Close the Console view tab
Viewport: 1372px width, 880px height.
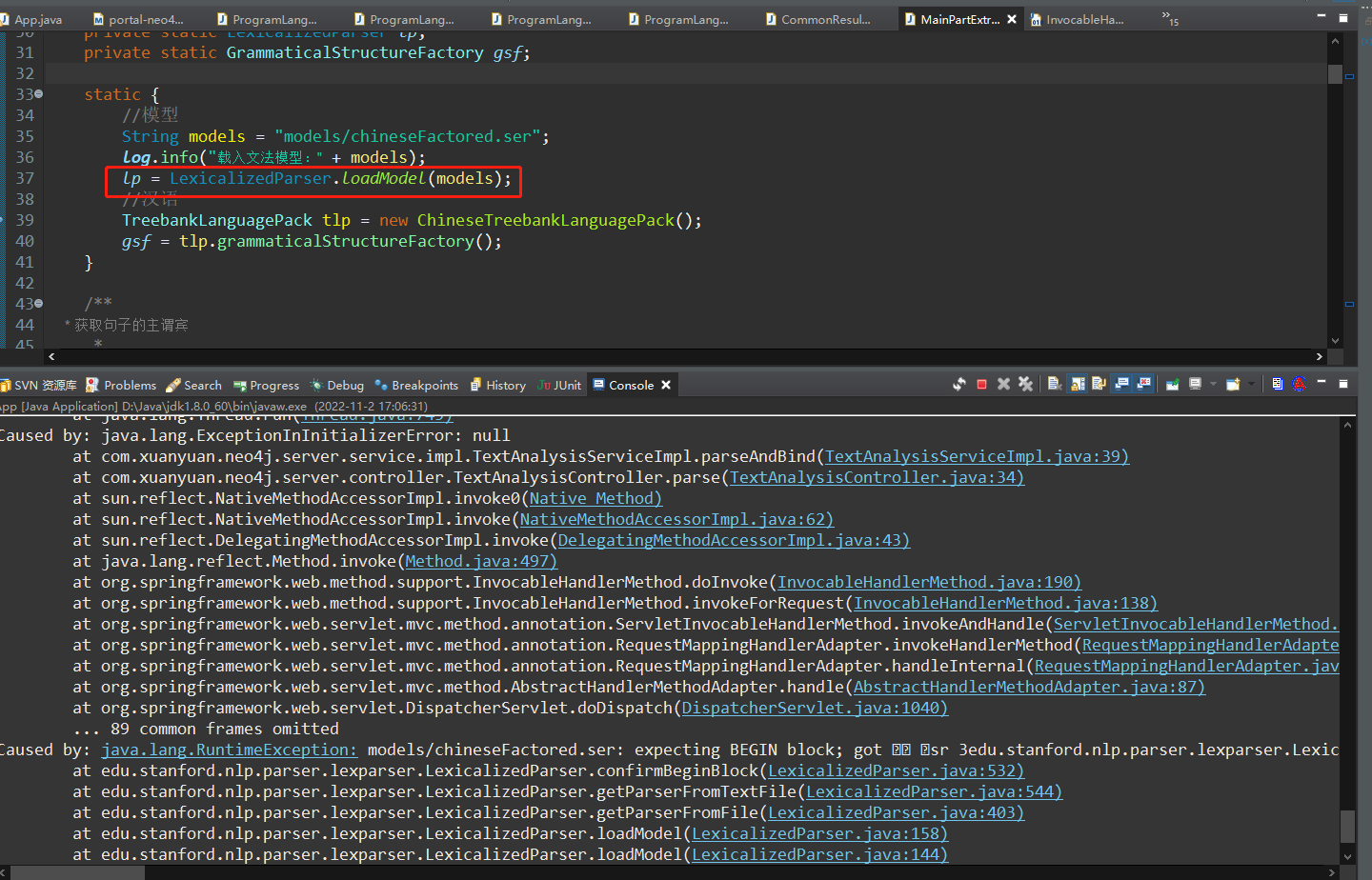pyautogui.click(x=666, y=385)
